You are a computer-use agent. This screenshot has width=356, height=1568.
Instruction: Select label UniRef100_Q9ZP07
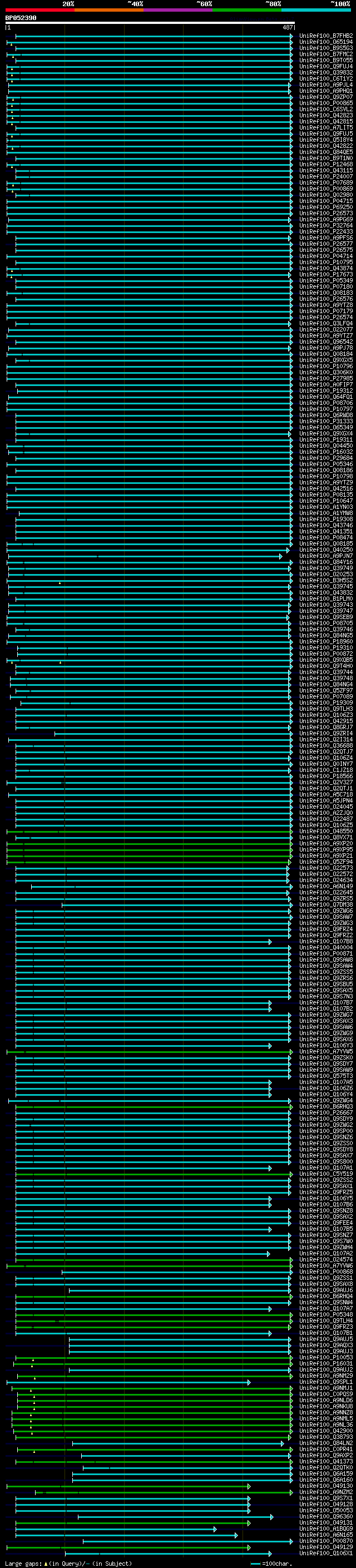[x=326, y=97]
